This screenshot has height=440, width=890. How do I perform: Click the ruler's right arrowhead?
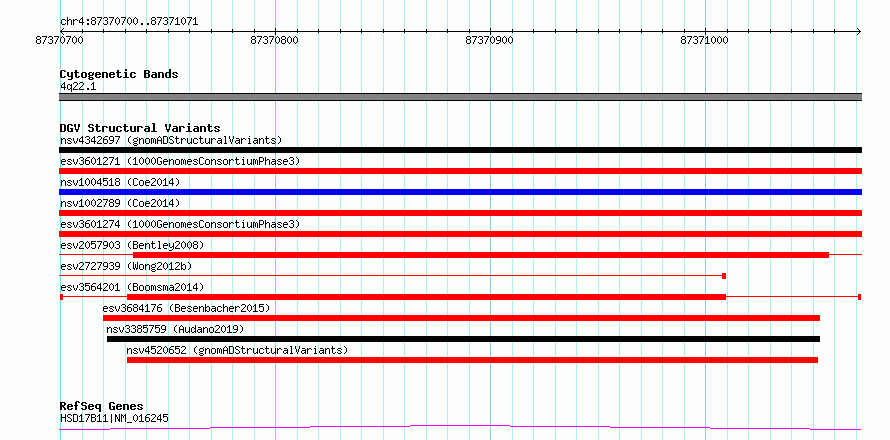coord(858,32)
